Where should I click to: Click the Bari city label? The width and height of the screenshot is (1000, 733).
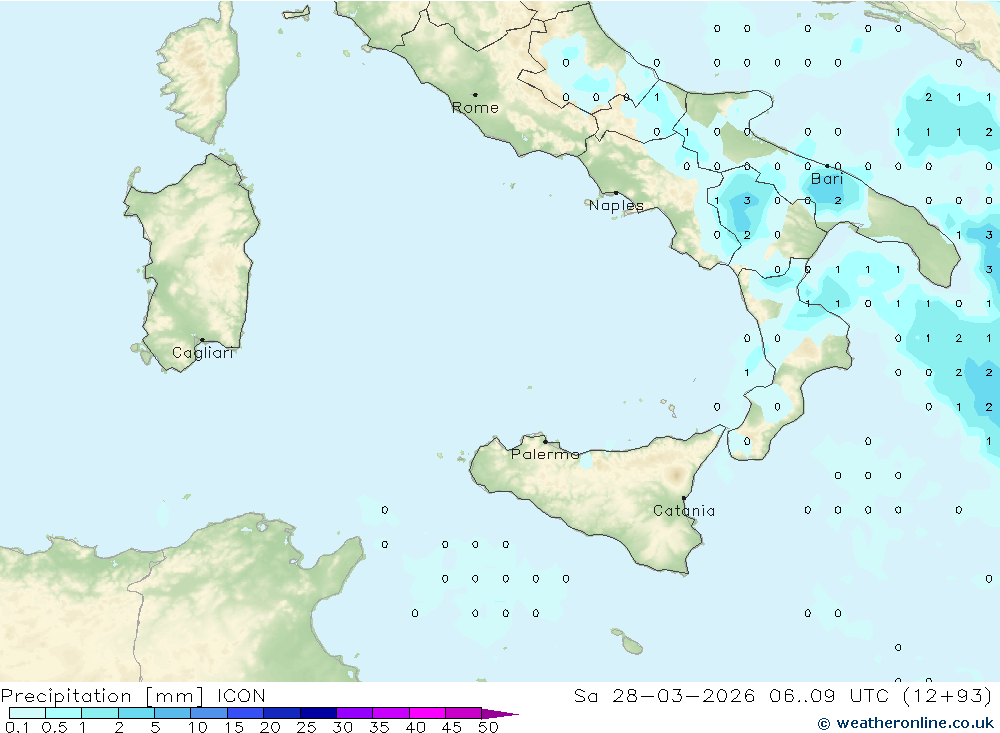[x=827, y=179]
